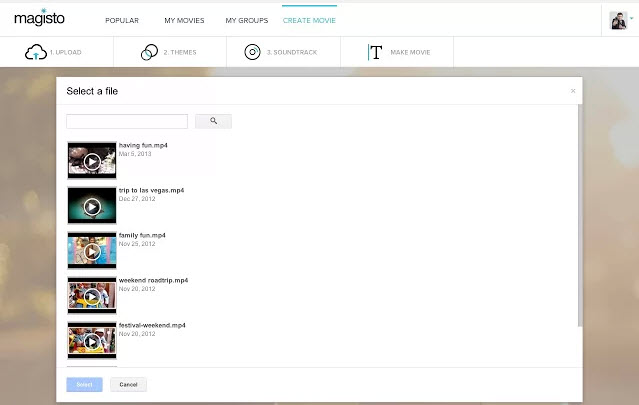Click the Cancel button
This screenshot has width=639, height=405.
point(128,385)
